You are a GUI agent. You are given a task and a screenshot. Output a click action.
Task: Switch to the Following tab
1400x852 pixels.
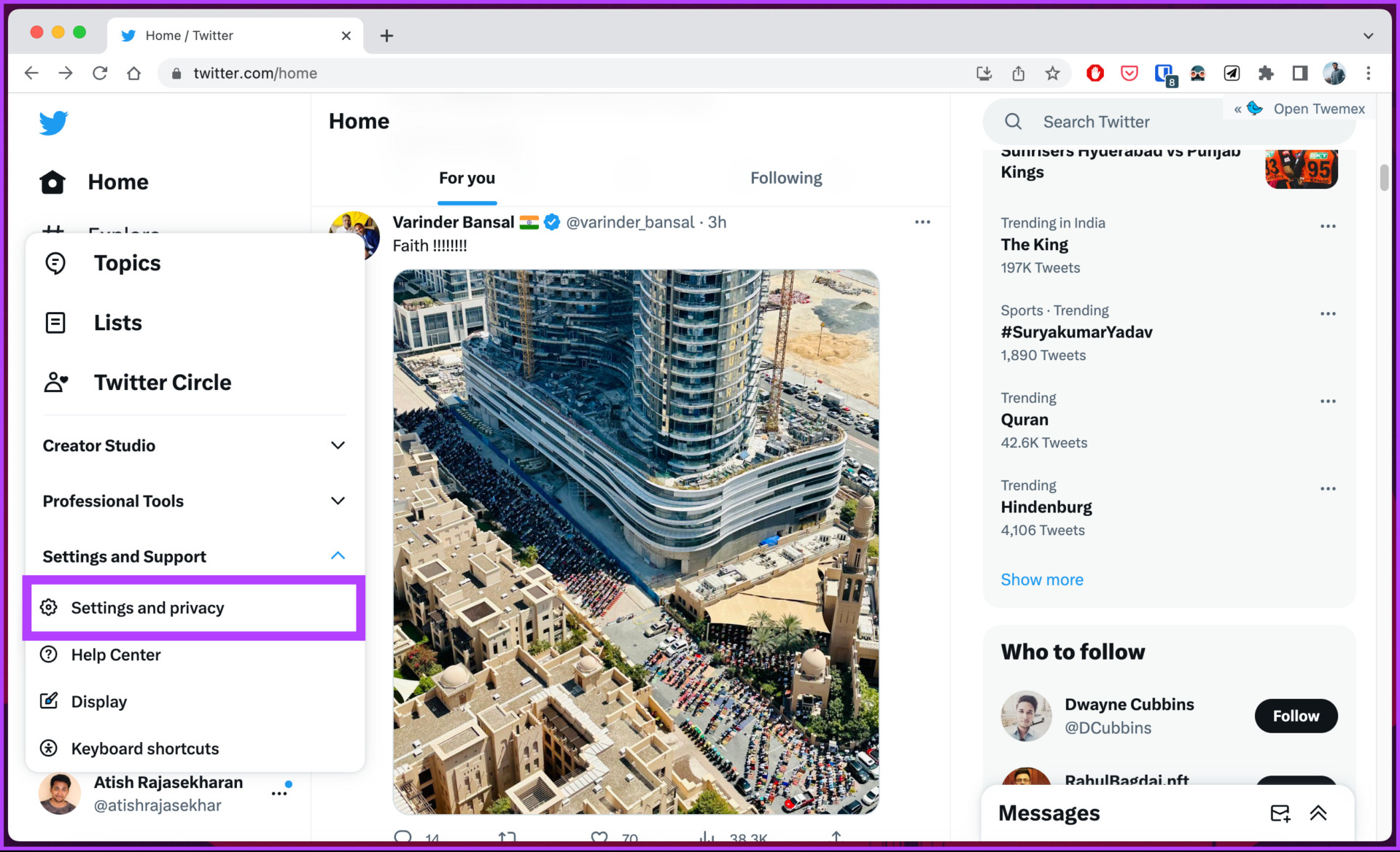(x=786, y=178)
